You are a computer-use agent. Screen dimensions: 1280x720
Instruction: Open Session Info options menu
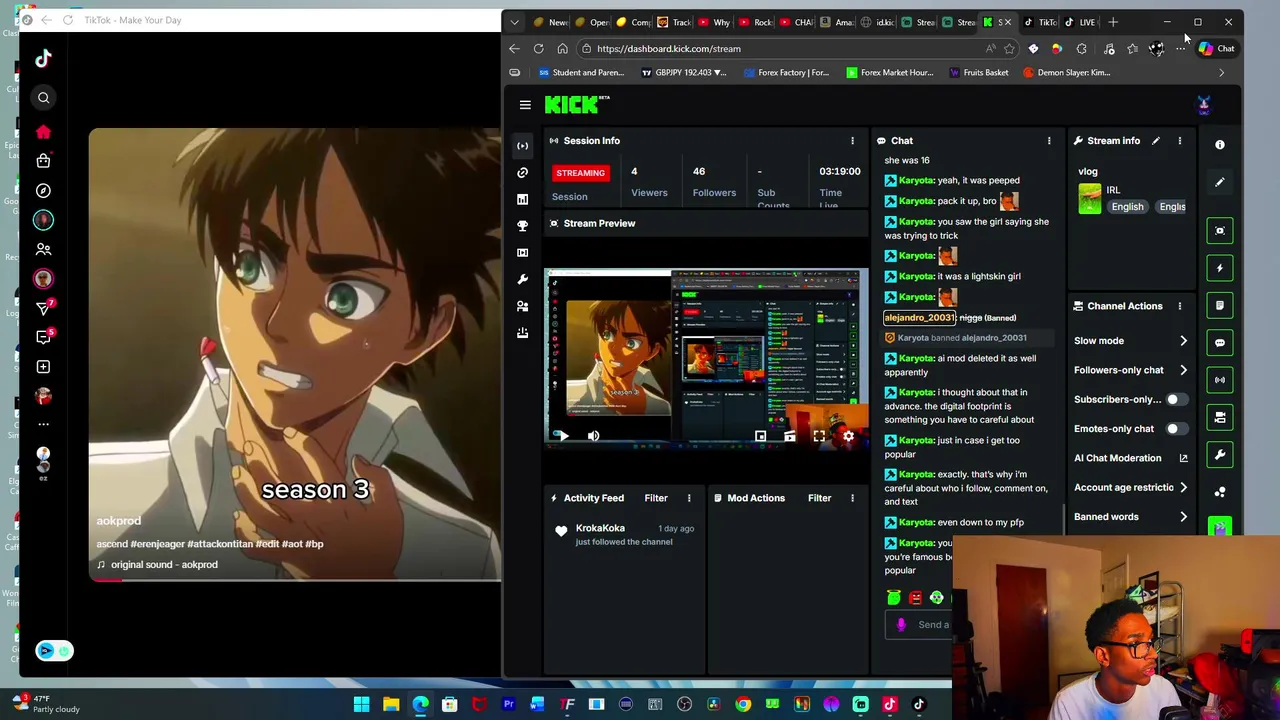pyautogui.click(x=852, y=141)
